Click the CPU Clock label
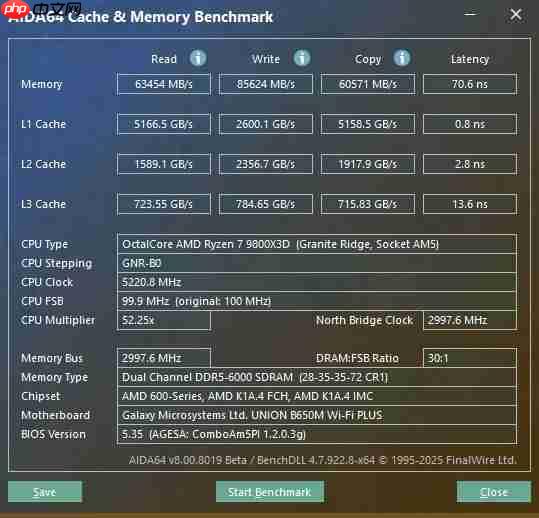 point(47,282)
